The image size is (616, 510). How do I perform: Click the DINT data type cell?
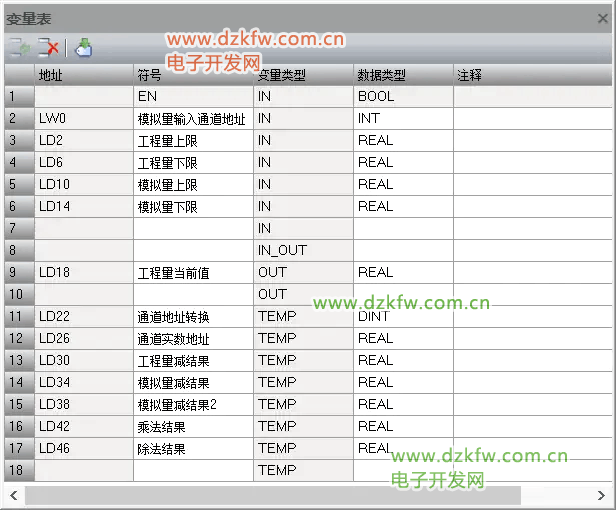coord(403,316)
